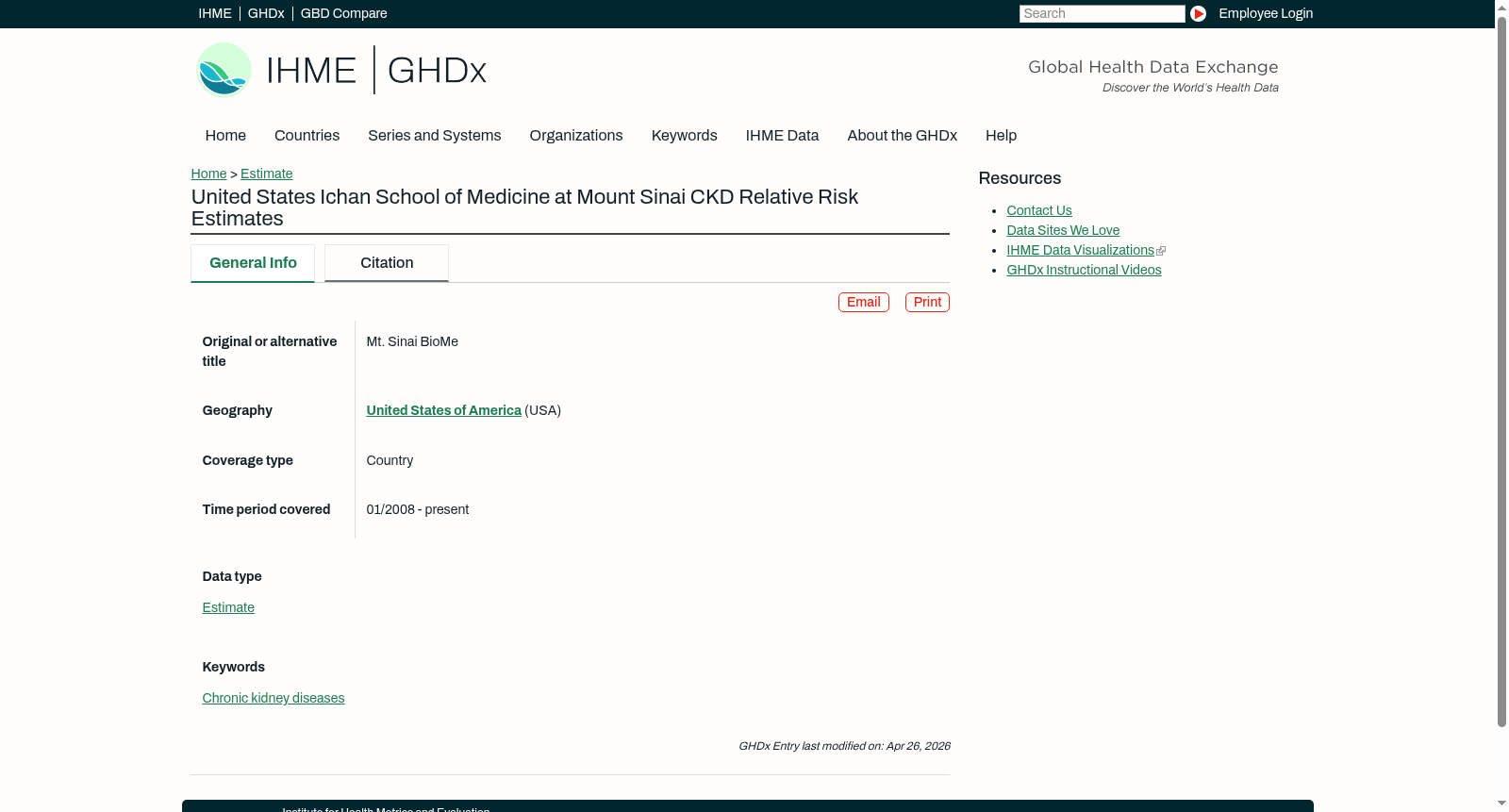Switch to the Citation tab
Image resolution: width=1509 pixels, height=812 pixels.
coord(387,263)
